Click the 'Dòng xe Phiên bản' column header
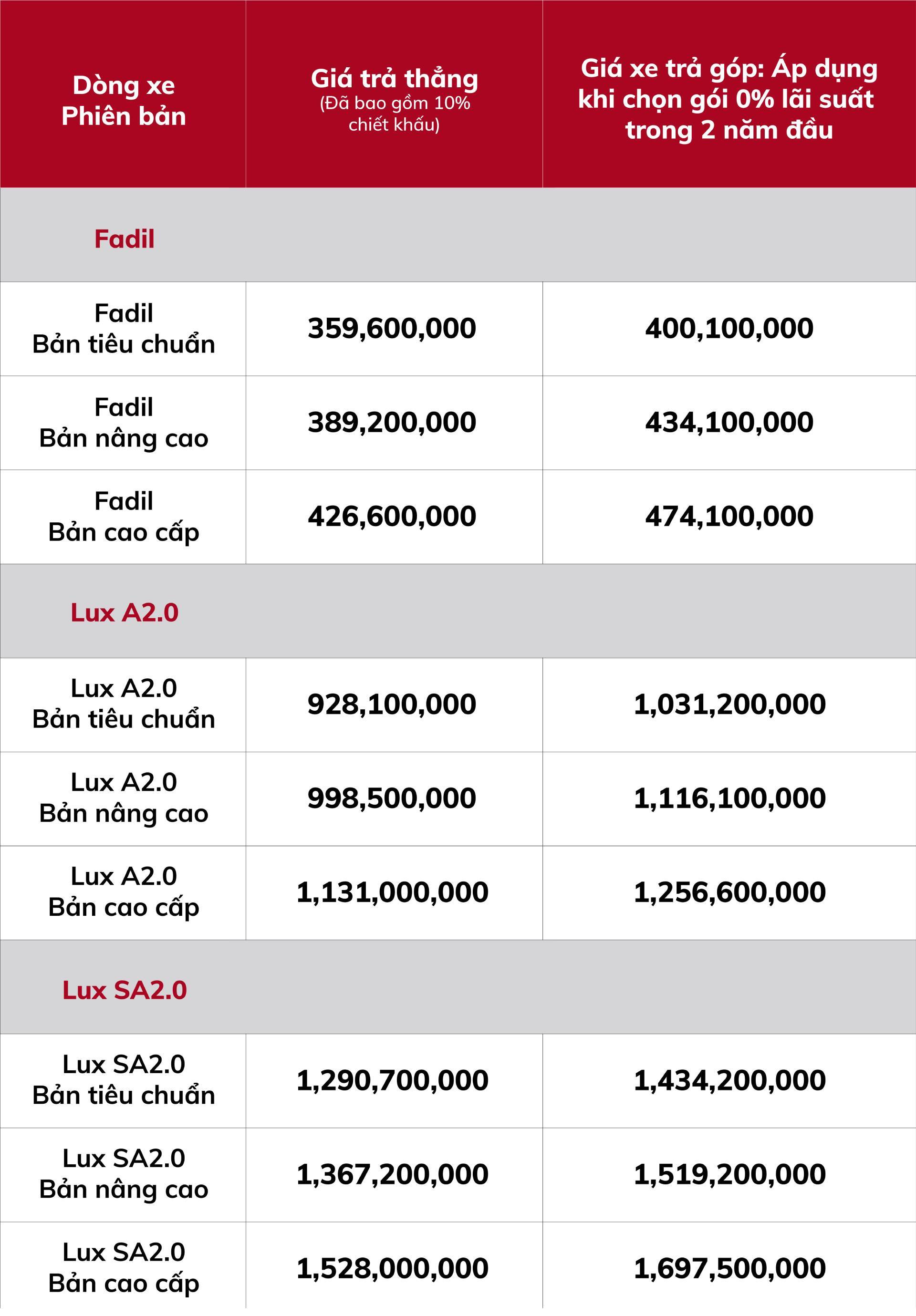This screenshot has height=1316, width=916. coord(124,101)
